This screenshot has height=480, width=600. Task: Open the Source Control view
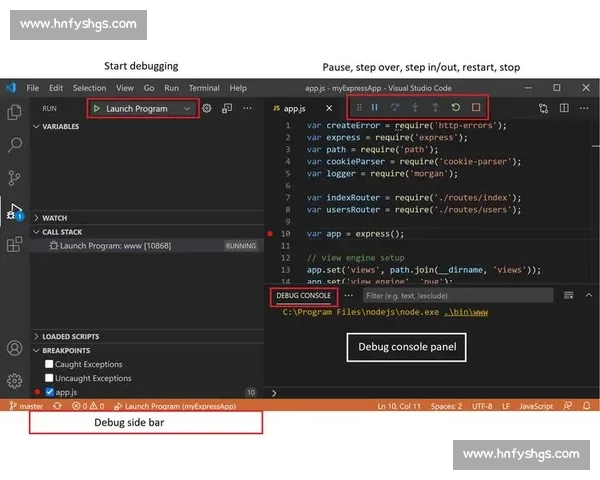pyautogui.click(x=14, y=178)
